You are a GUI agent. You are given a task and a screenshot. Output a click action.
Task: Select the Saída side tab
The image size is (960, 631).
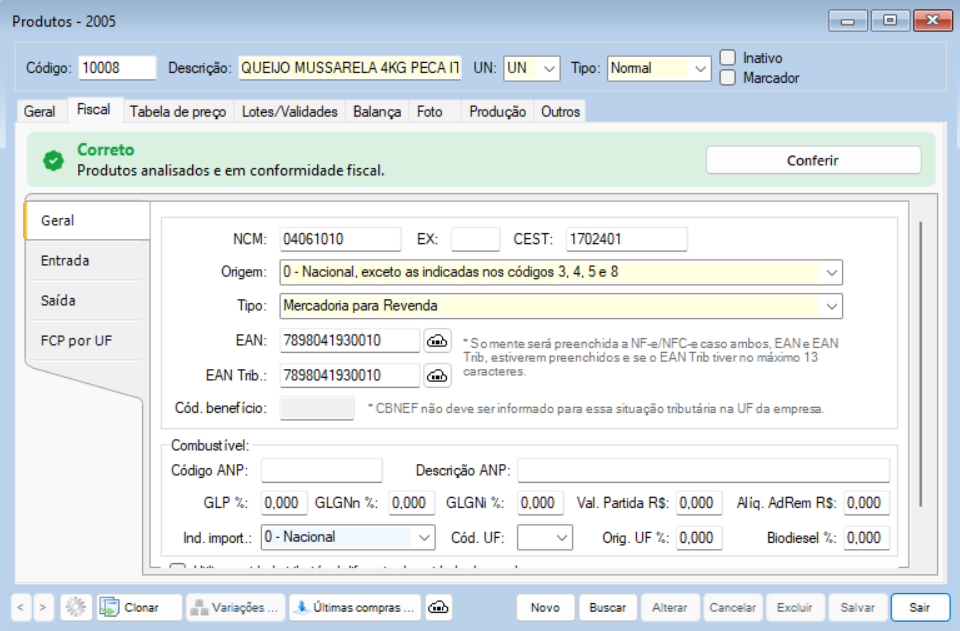click(x=86, y=301)
